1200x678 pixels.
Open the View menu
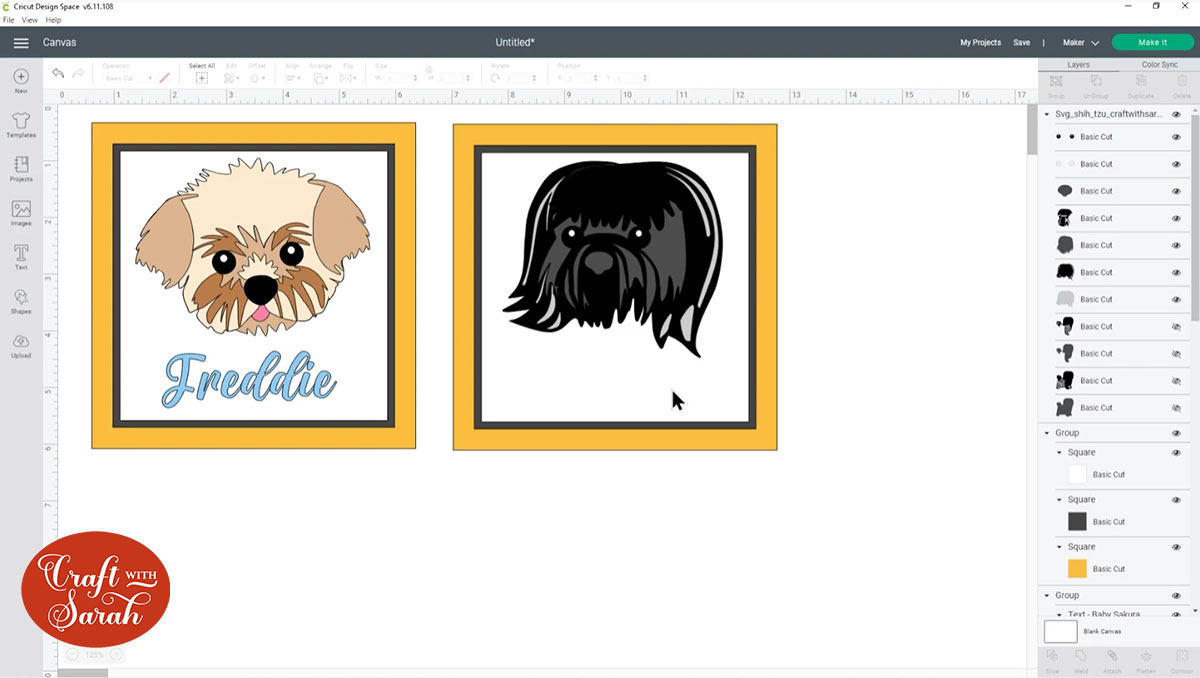pyautogui.click(x=30, y=19)
